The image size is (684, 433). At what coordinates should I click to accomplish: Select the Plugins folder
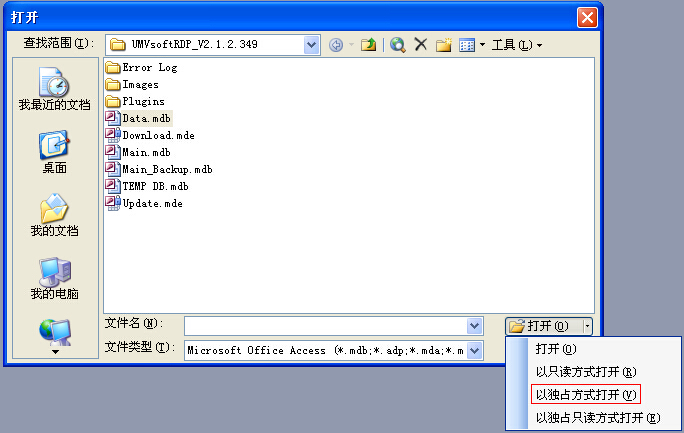135,102
